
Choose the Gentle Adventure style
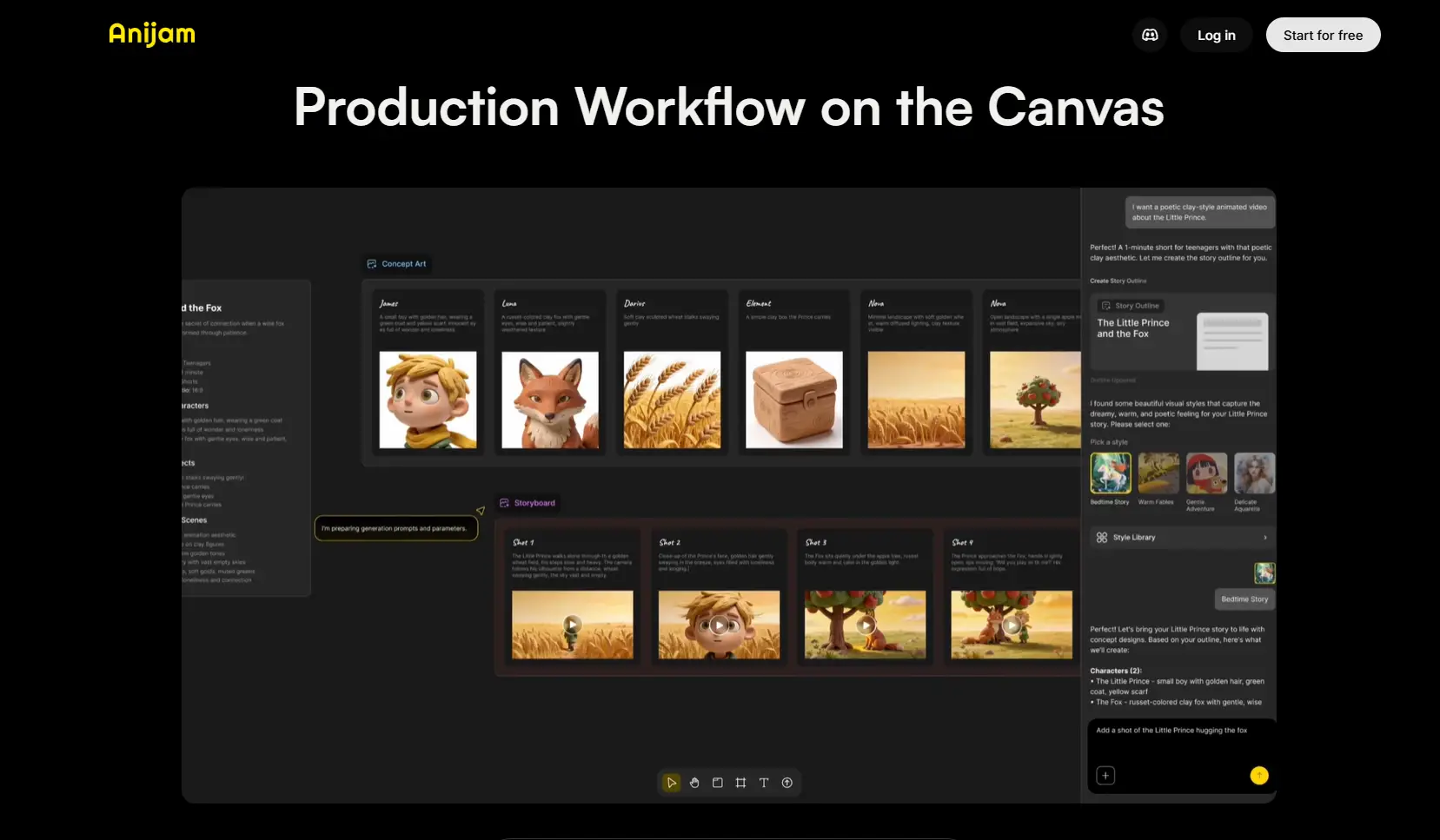[1206, 473]
